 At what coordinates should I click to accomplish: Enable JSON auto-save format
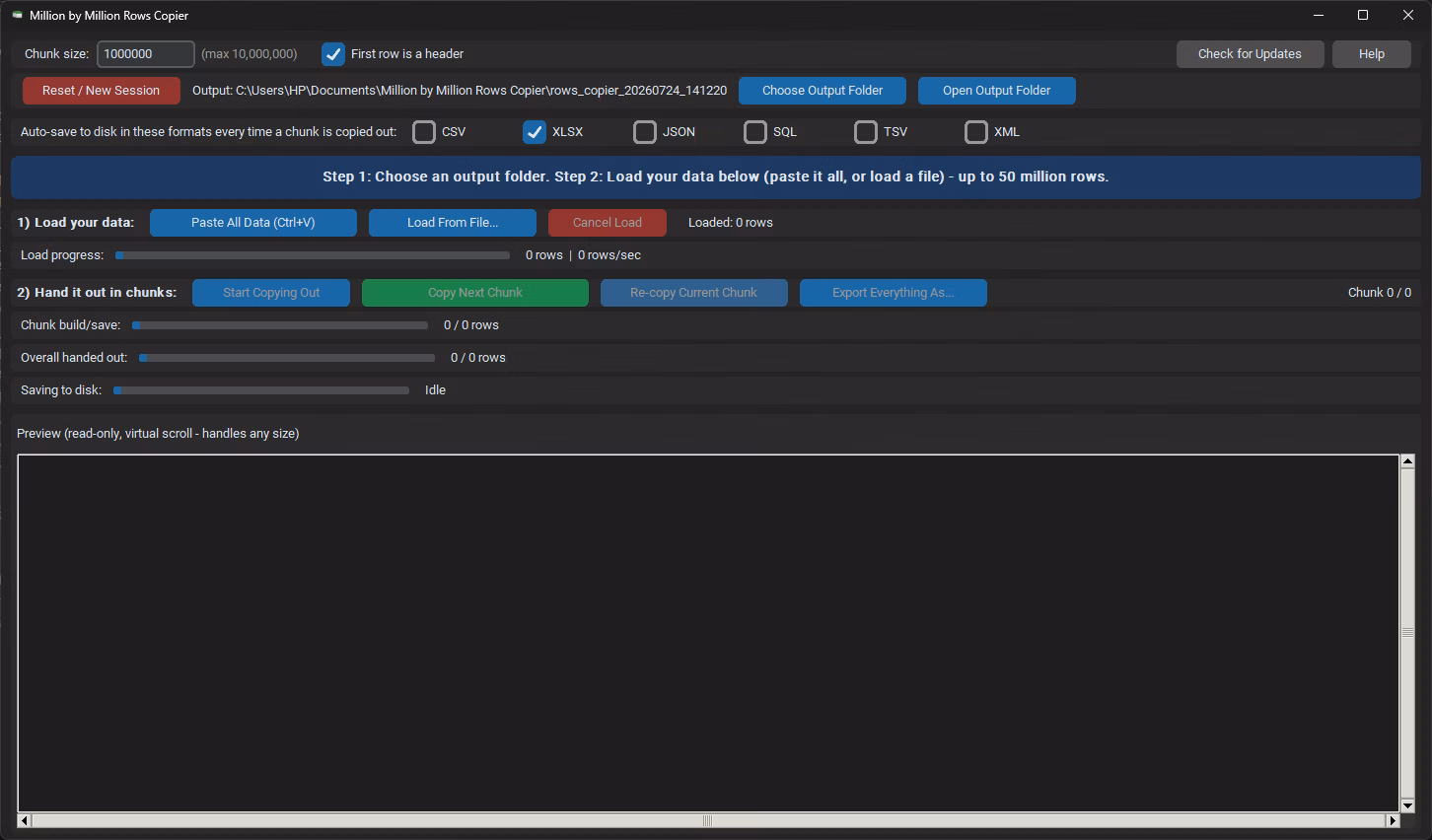coord(645,132)
